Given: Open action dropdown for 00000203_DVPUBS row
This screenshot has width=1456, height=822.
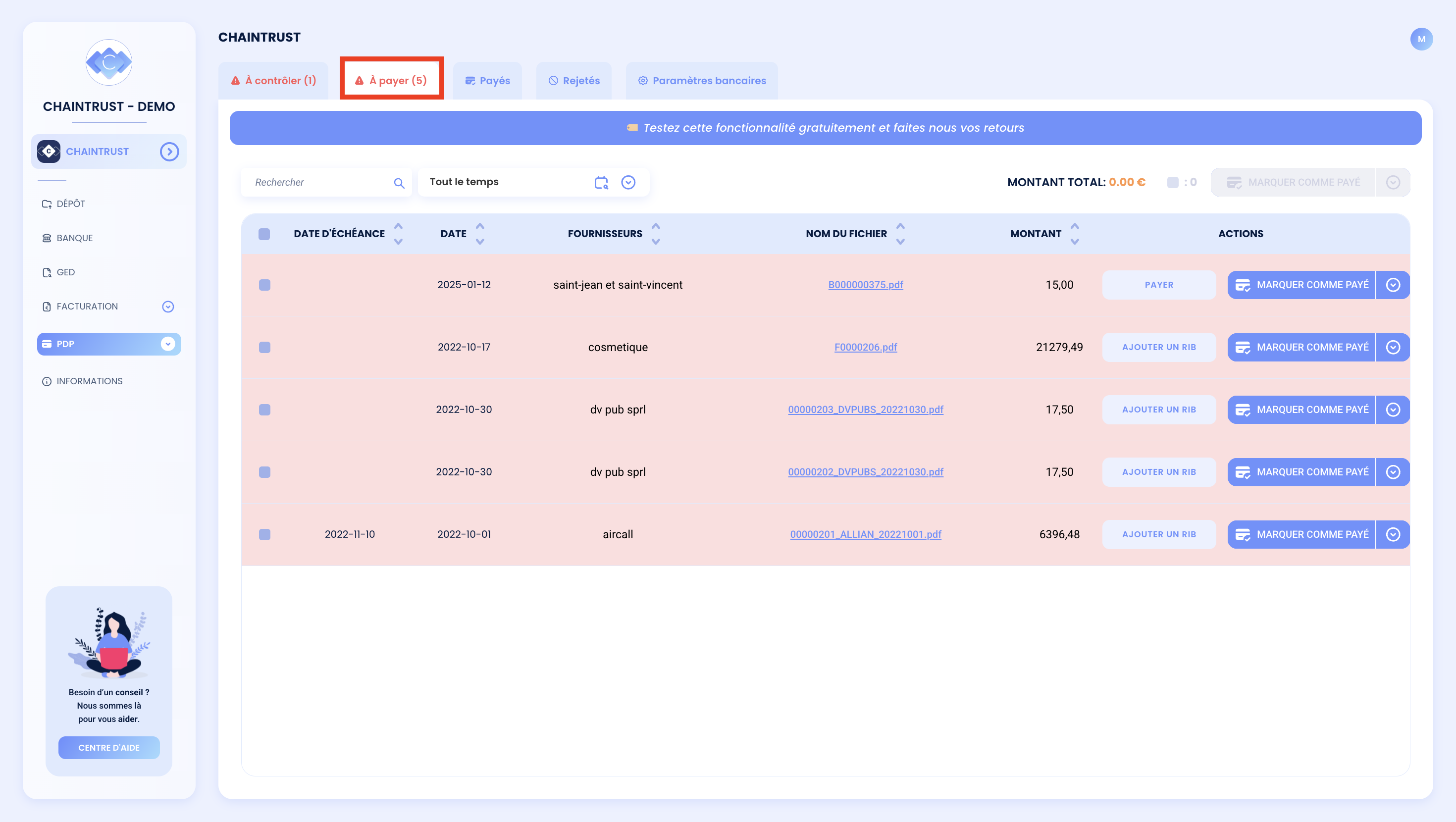Looking at the screenshot, I should point(1393,410).
